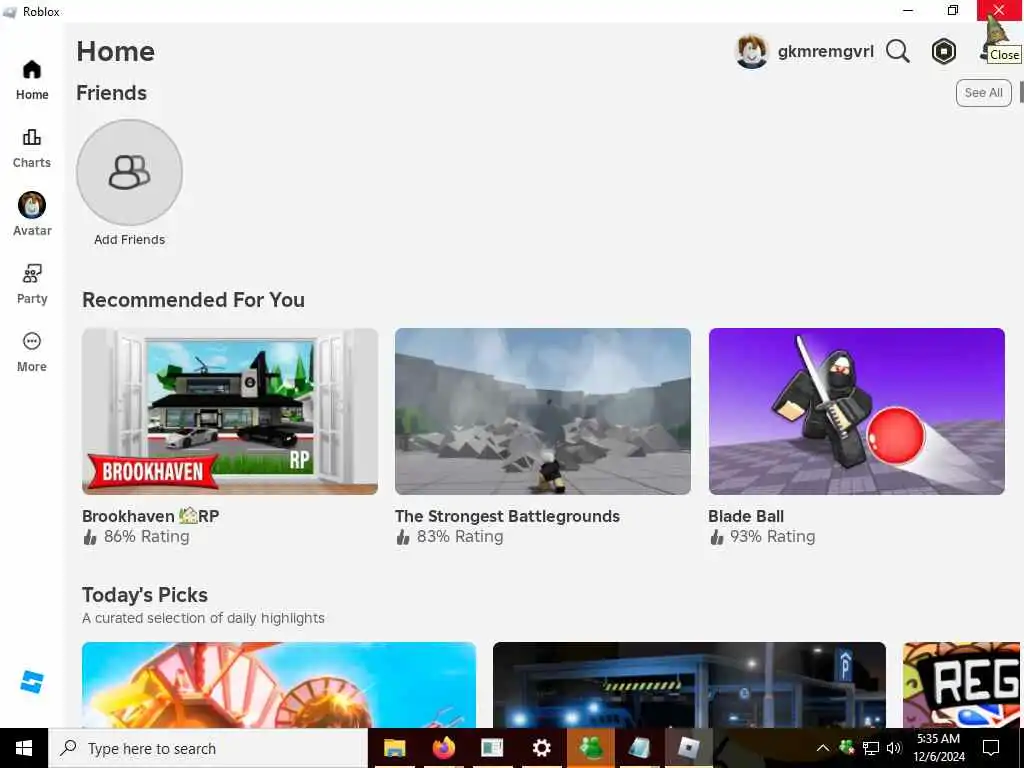Open the Roblox icon in the taskbar
Viewport: 1024px width, 768px height.
(688, 748)
